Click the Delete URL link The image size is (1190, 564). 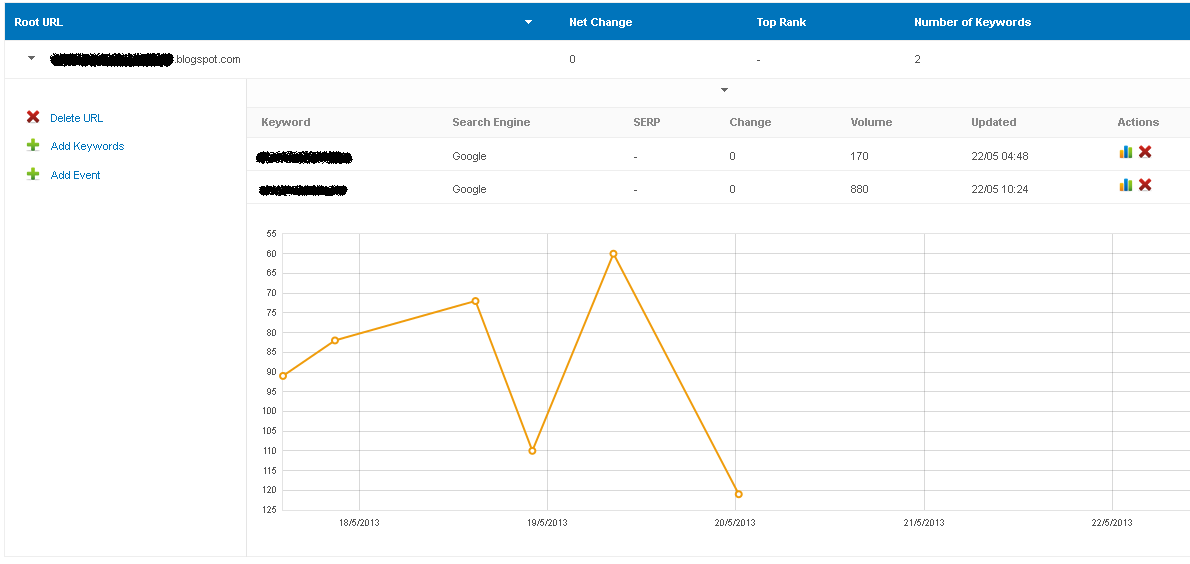(77, 118)
